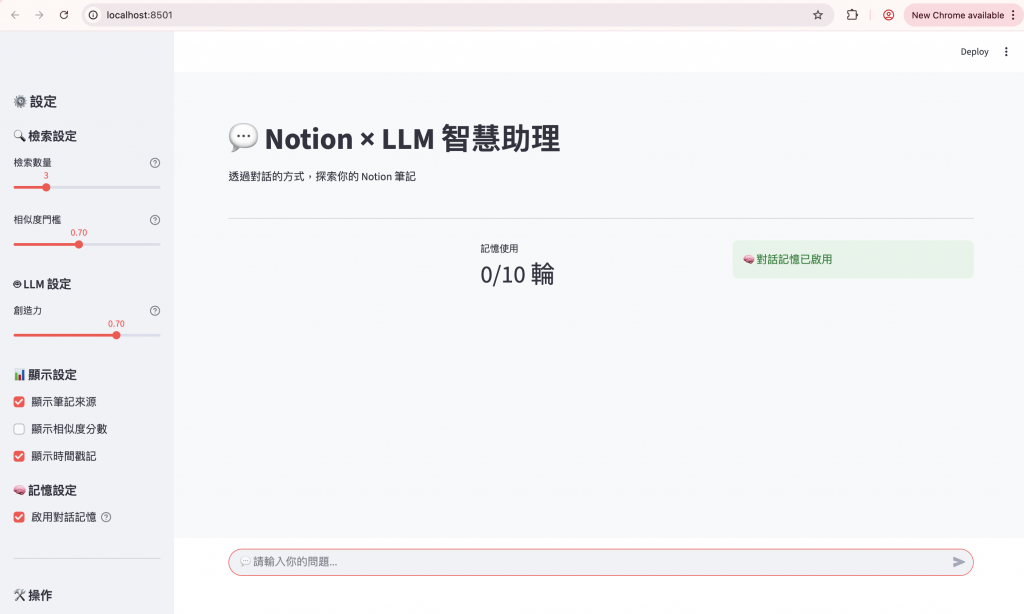
Task: Disable 啟用對話記憶 checkbox
Action: [19, 517]
